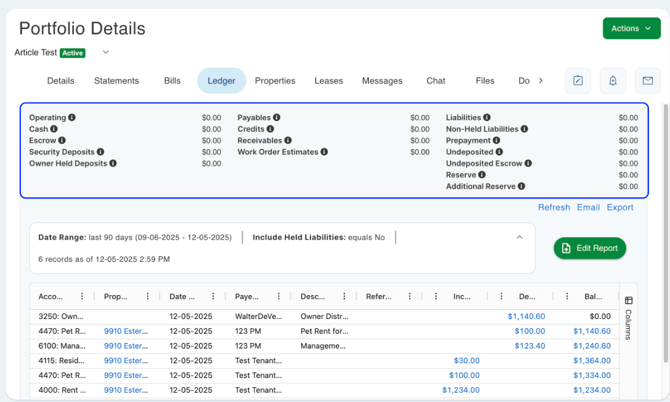Open the Messages tab
Viewport: 670px width, 402px height.
click(x=382, y=81)
